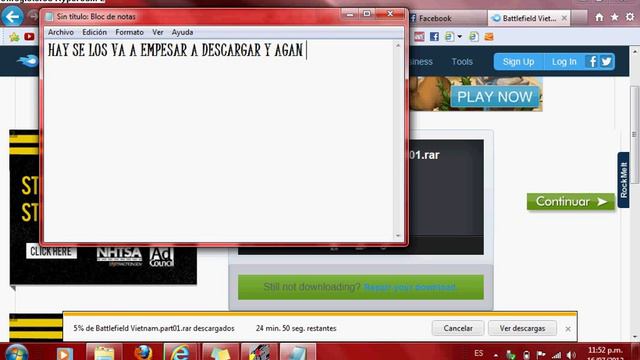
Task: Dismiss the download notification bar X
Action: point(568,329)
